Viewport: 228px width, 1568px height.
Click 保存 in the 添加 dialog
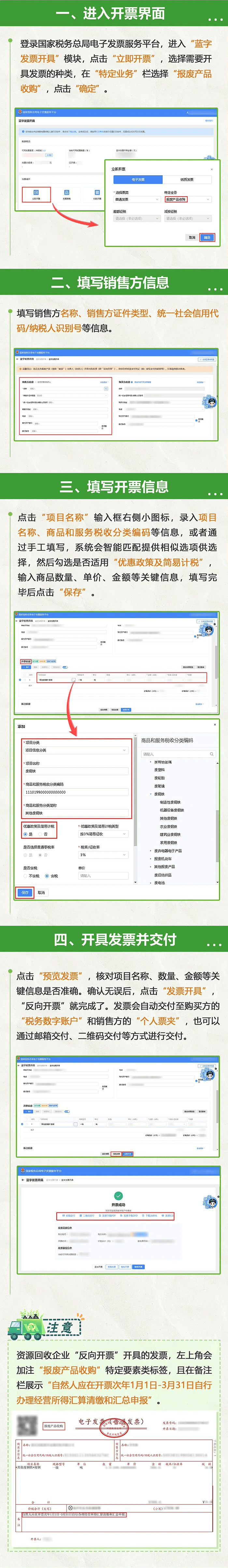point(24,893)
